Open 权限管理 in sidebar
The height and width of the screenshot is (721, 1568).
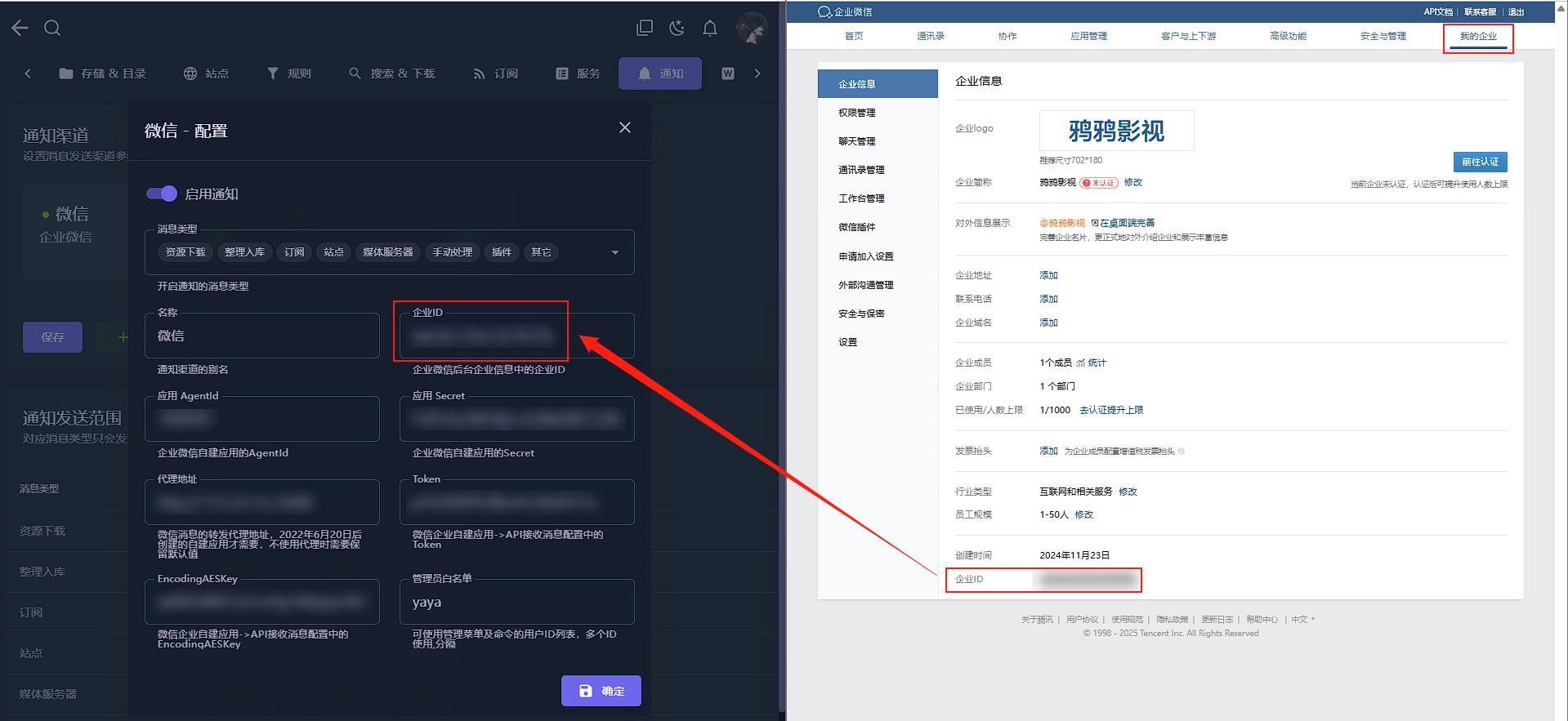[x=856, y=113]
